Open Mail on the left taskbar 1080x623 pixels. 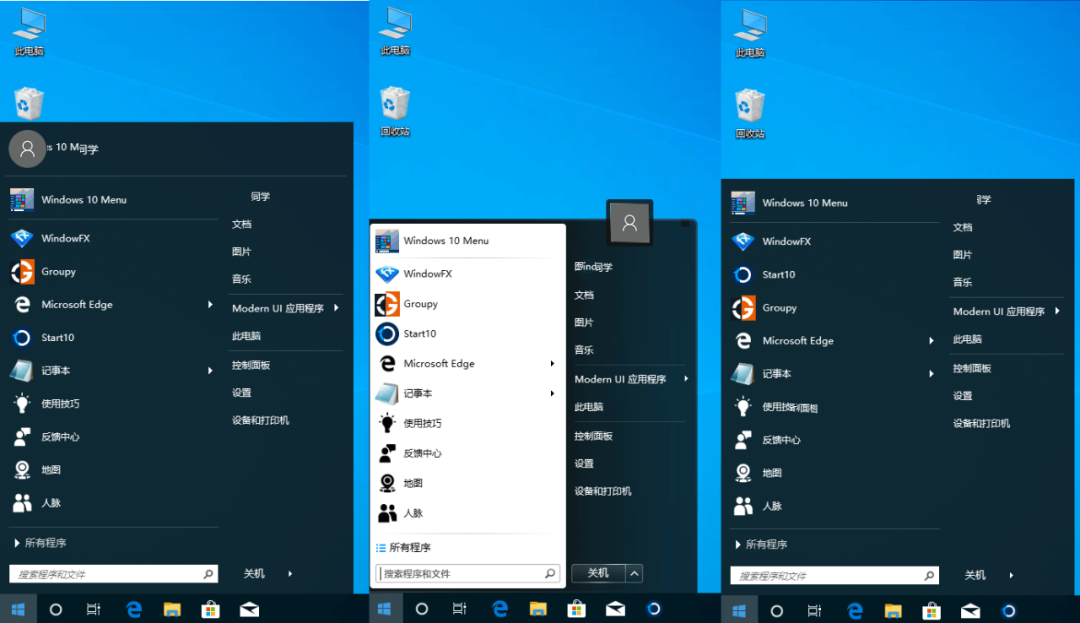coord(249,609)
